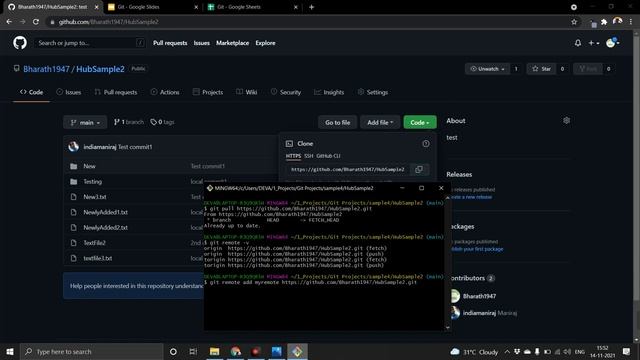Viewport: 640px width, 360px height.
Task: Click the browser reload button
Action: [x=36, y=22]
